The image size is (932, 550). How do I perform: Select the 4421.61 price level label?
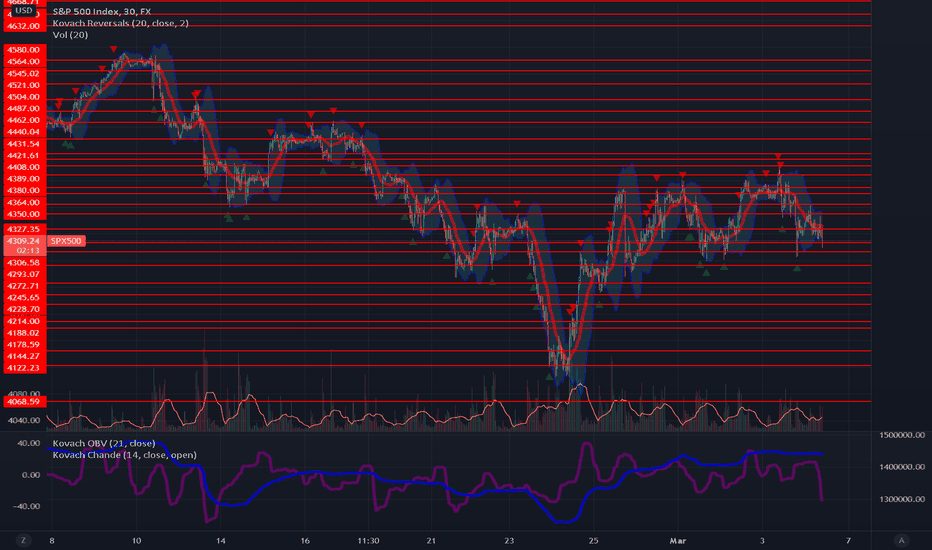tap(24, 156)
